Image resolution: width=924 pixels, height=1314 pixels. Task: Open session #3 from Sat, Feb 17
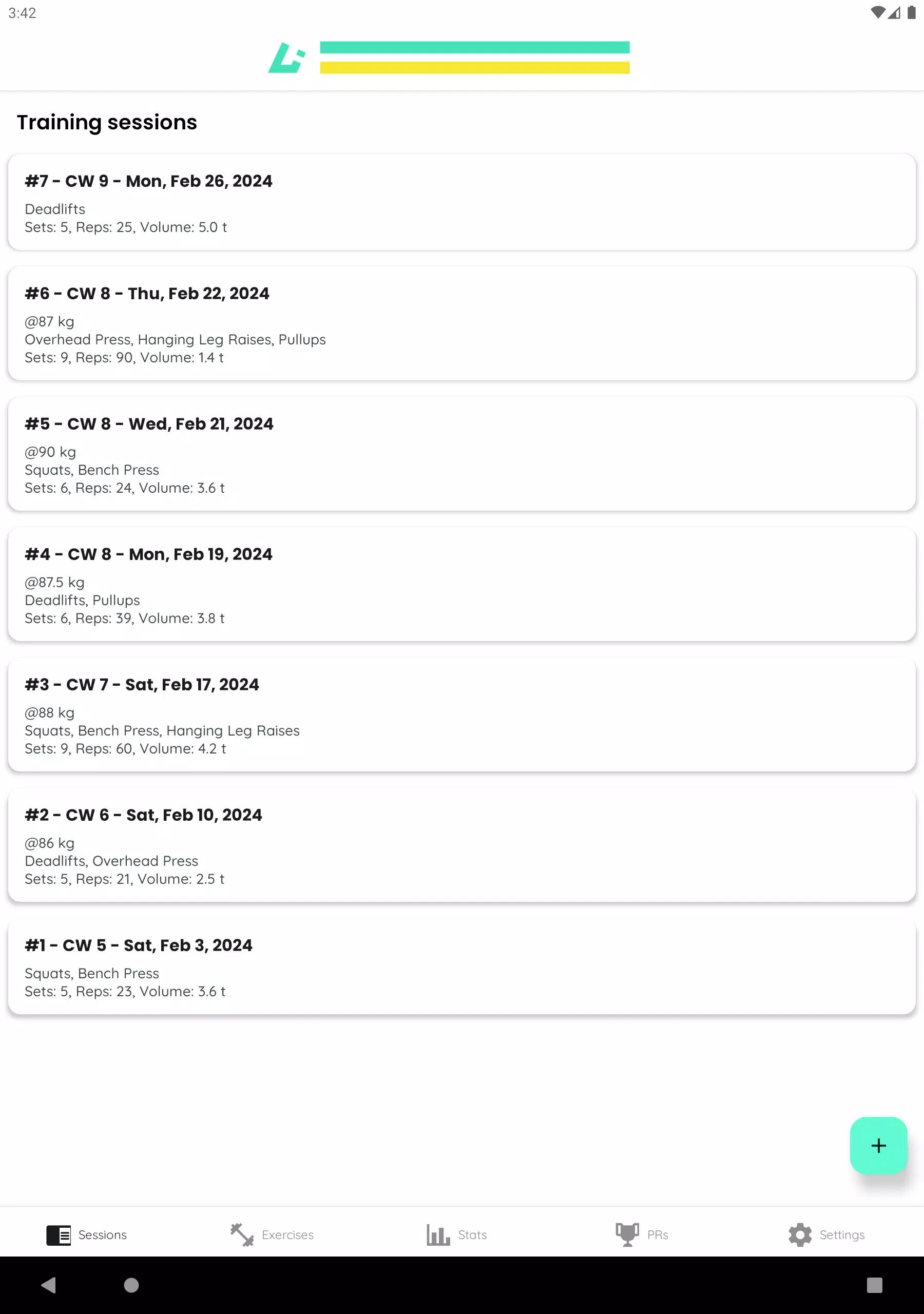pyautogui.click(x=461, y=714)
